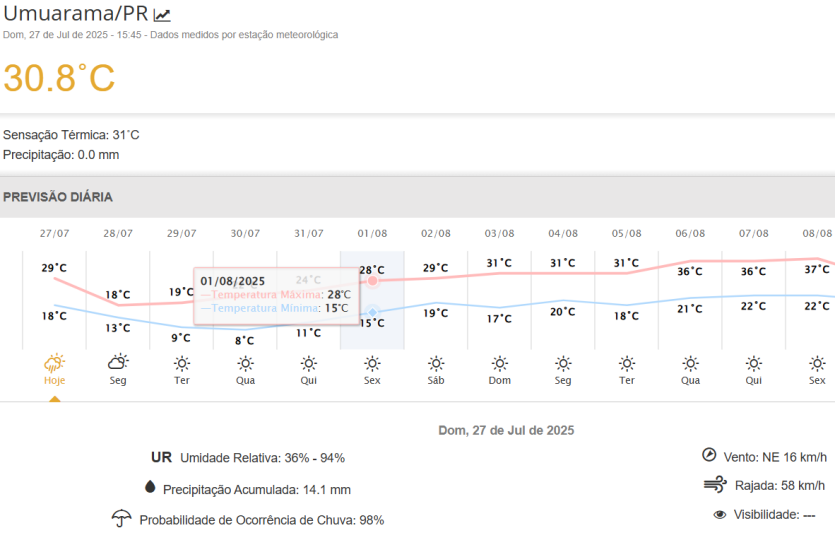Click the gust icon beside Rajada
The width and height of the screenshot is (835, 557).
click(x=714, y=485)
